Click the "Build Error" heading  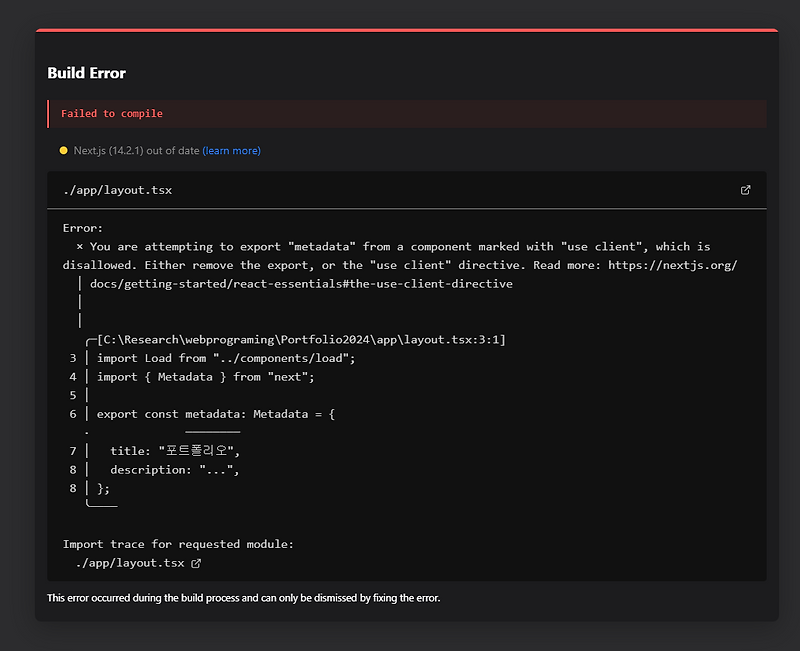pyautogui.click(x=86, y=73)
